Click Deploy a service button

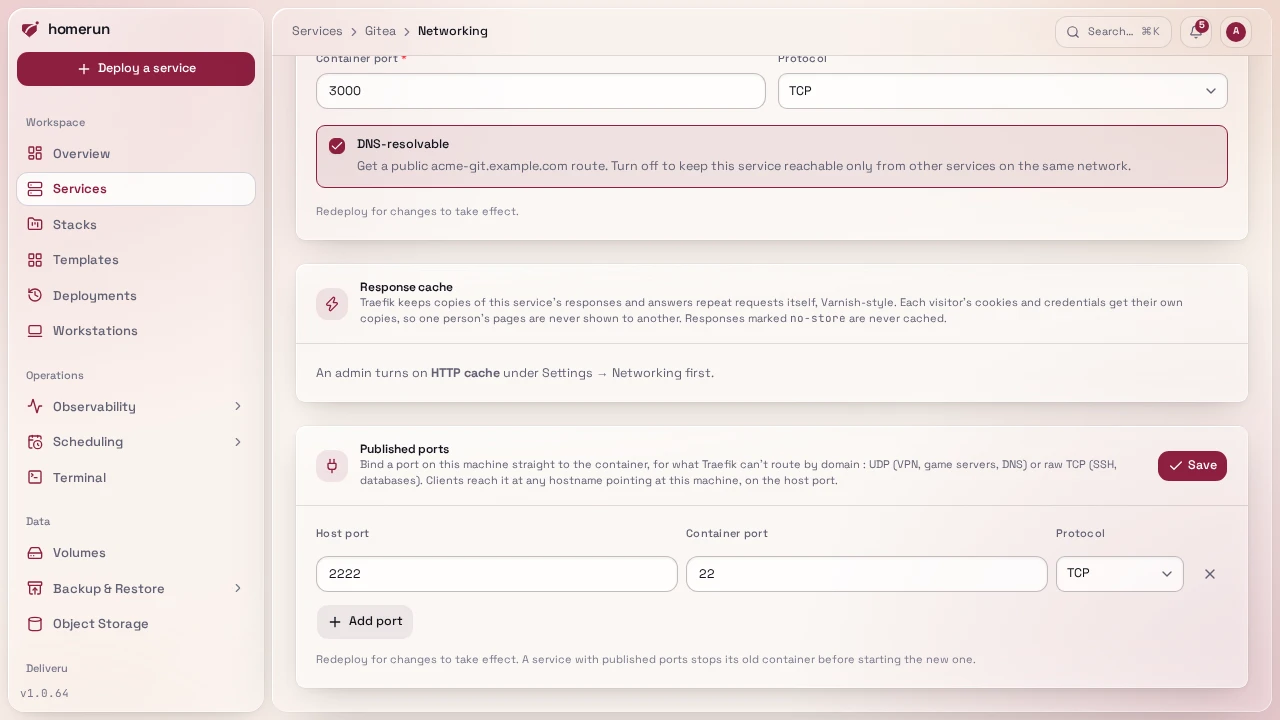pyautogui.click(x=136, y=69)
